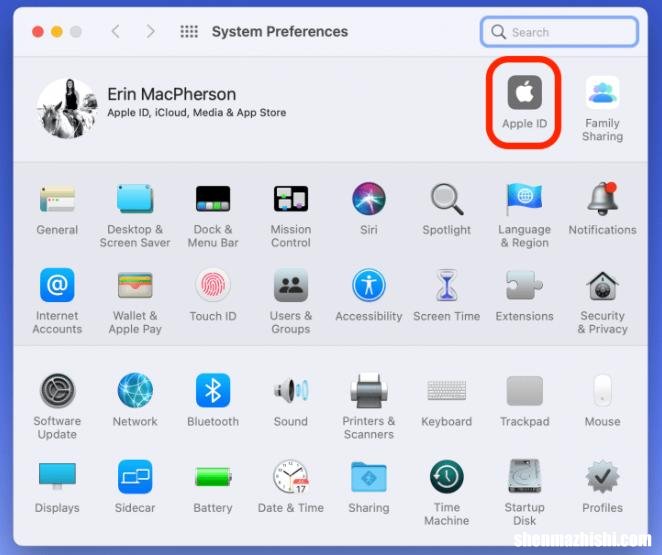Go forward with the right chevron button
This screenshot has height=555, width=662.
(150, 32)
